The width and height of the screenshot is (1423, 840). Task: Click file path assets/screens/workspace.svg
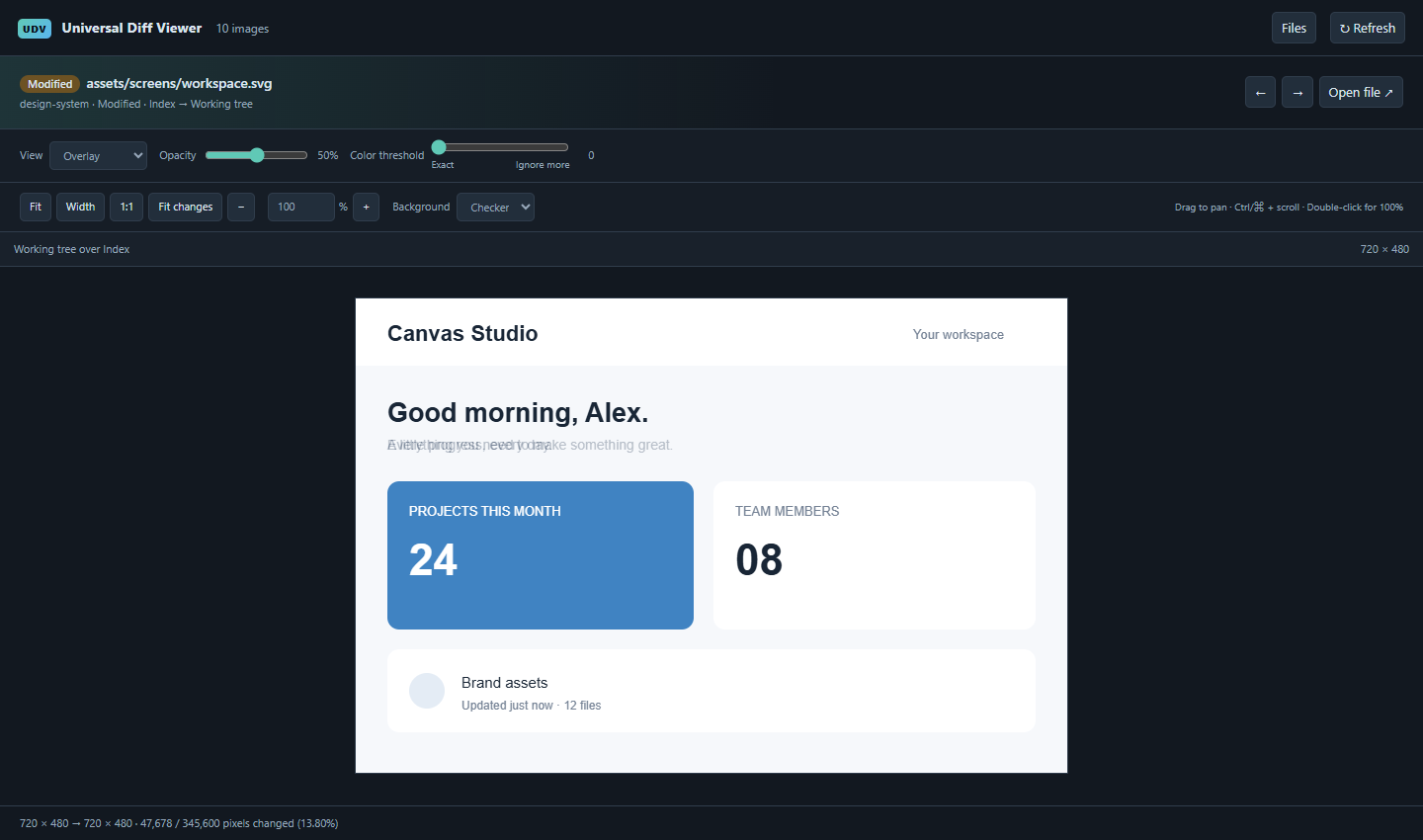point(179,83)
